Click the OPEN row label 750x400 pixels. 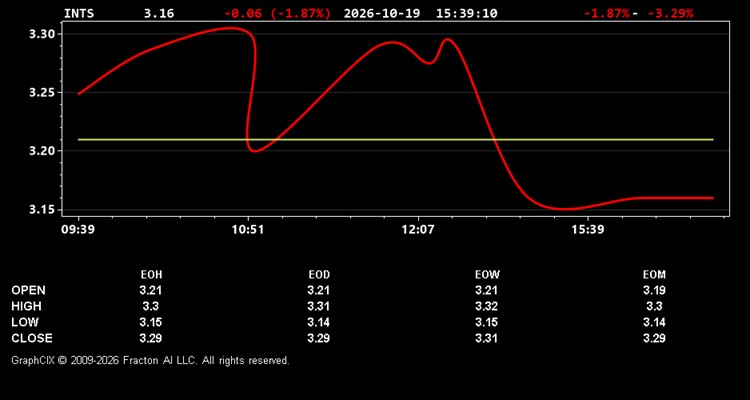point(29,290)
